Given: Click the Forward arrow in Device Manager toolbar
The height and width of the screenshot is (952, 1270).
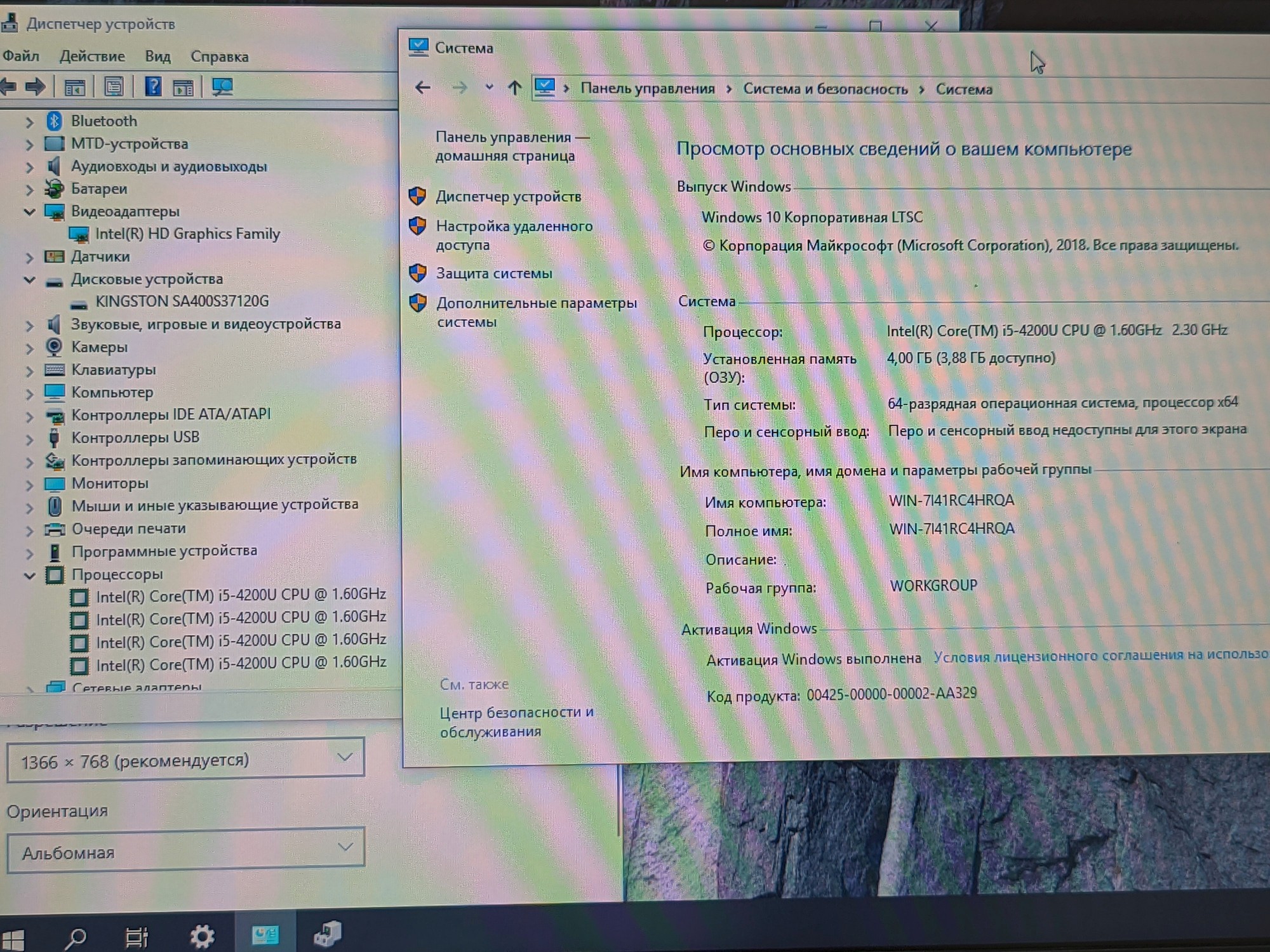Looking at the screenshot, I should tap(36, 86).
